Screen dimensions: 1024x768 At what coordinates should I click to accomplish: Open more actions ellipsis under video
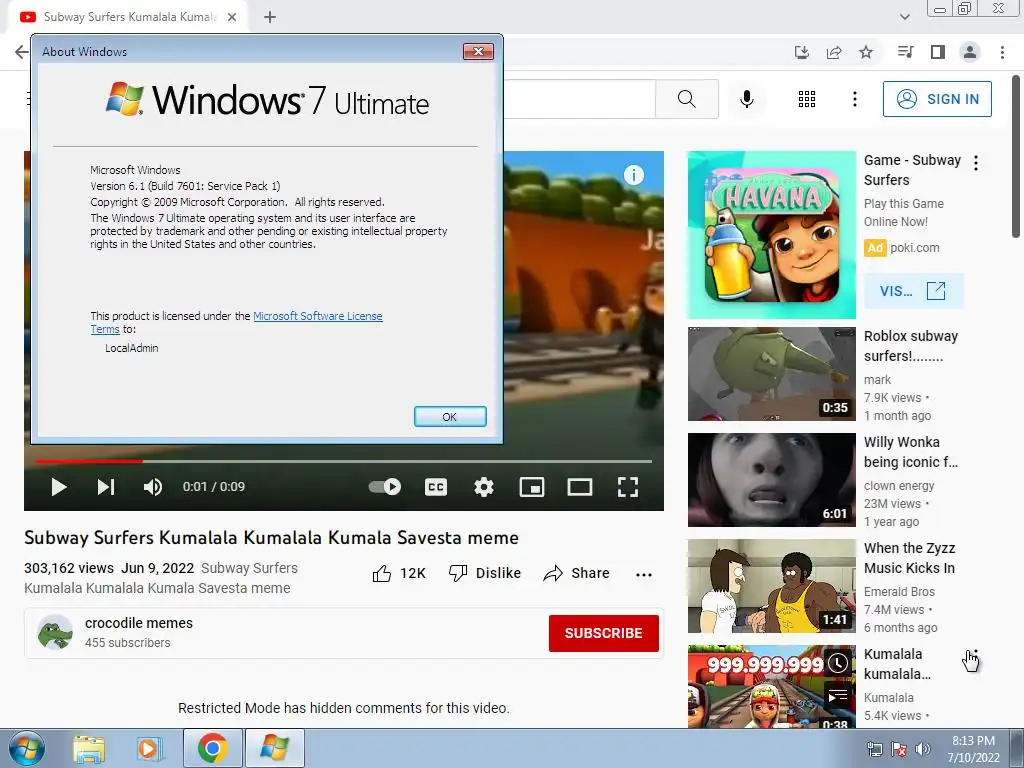click(x=643, y=575)
